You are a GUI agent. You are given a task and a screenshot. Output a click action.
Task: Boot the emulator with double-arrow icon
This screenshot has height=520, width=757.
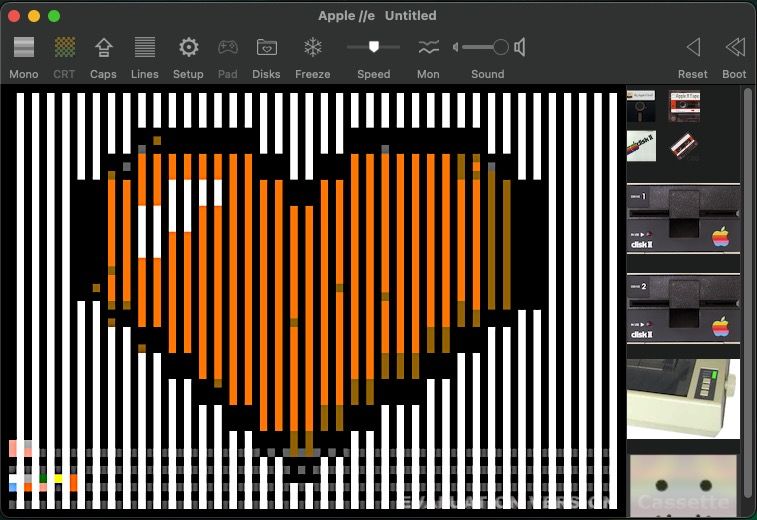(x=735, y=47)
